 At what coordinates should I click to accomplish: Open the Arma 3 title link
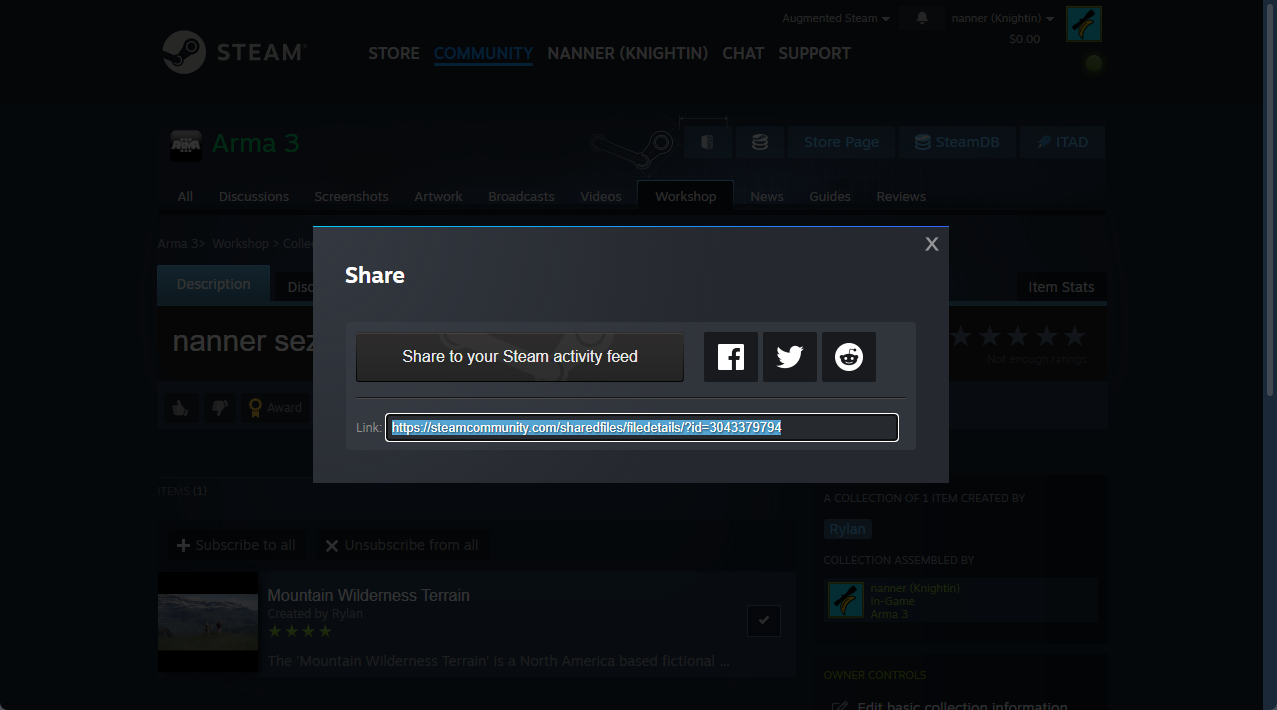click(x=255, y=143)
